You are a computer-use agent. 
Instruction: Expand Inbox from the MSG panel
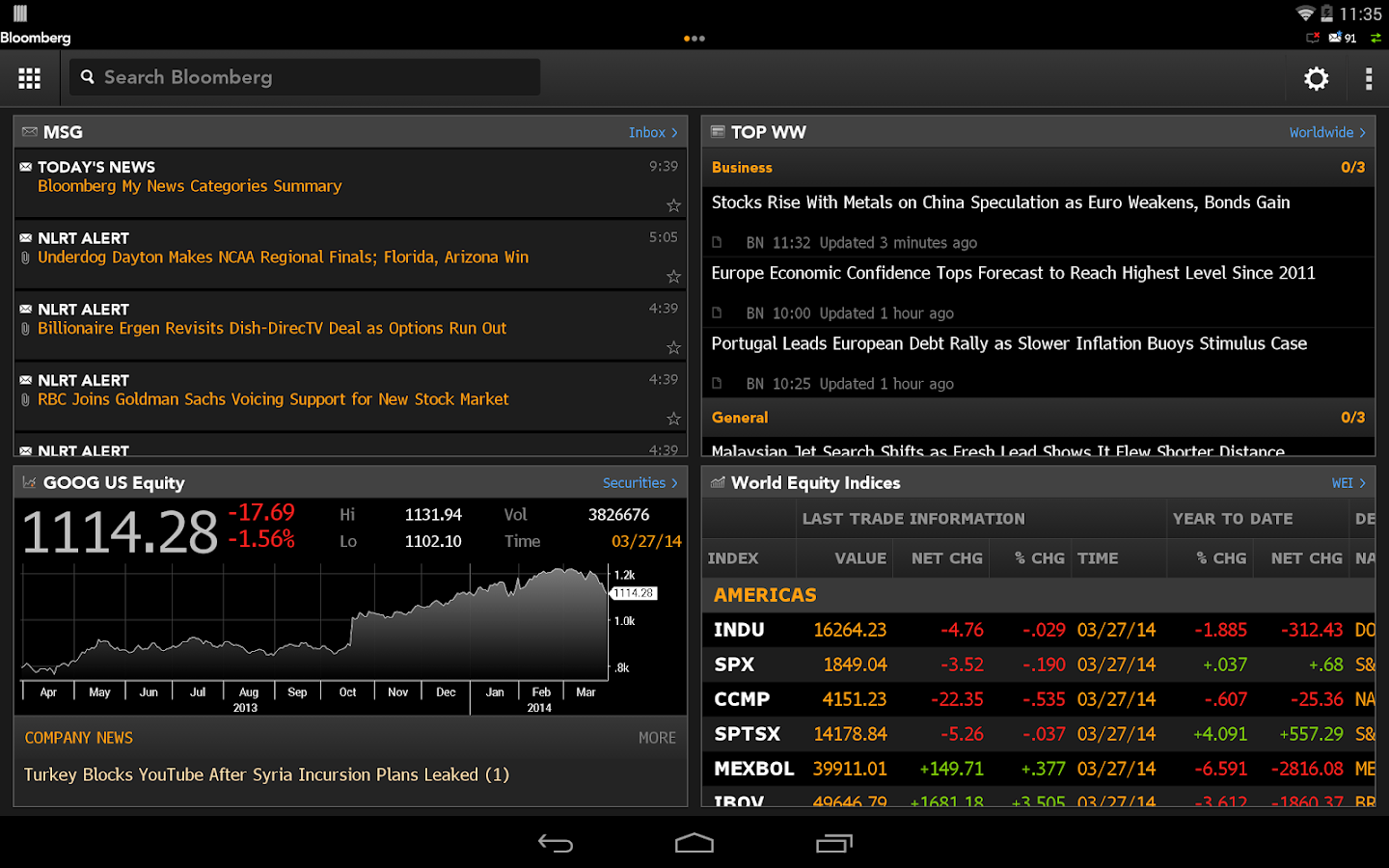(x=653, y=132)
